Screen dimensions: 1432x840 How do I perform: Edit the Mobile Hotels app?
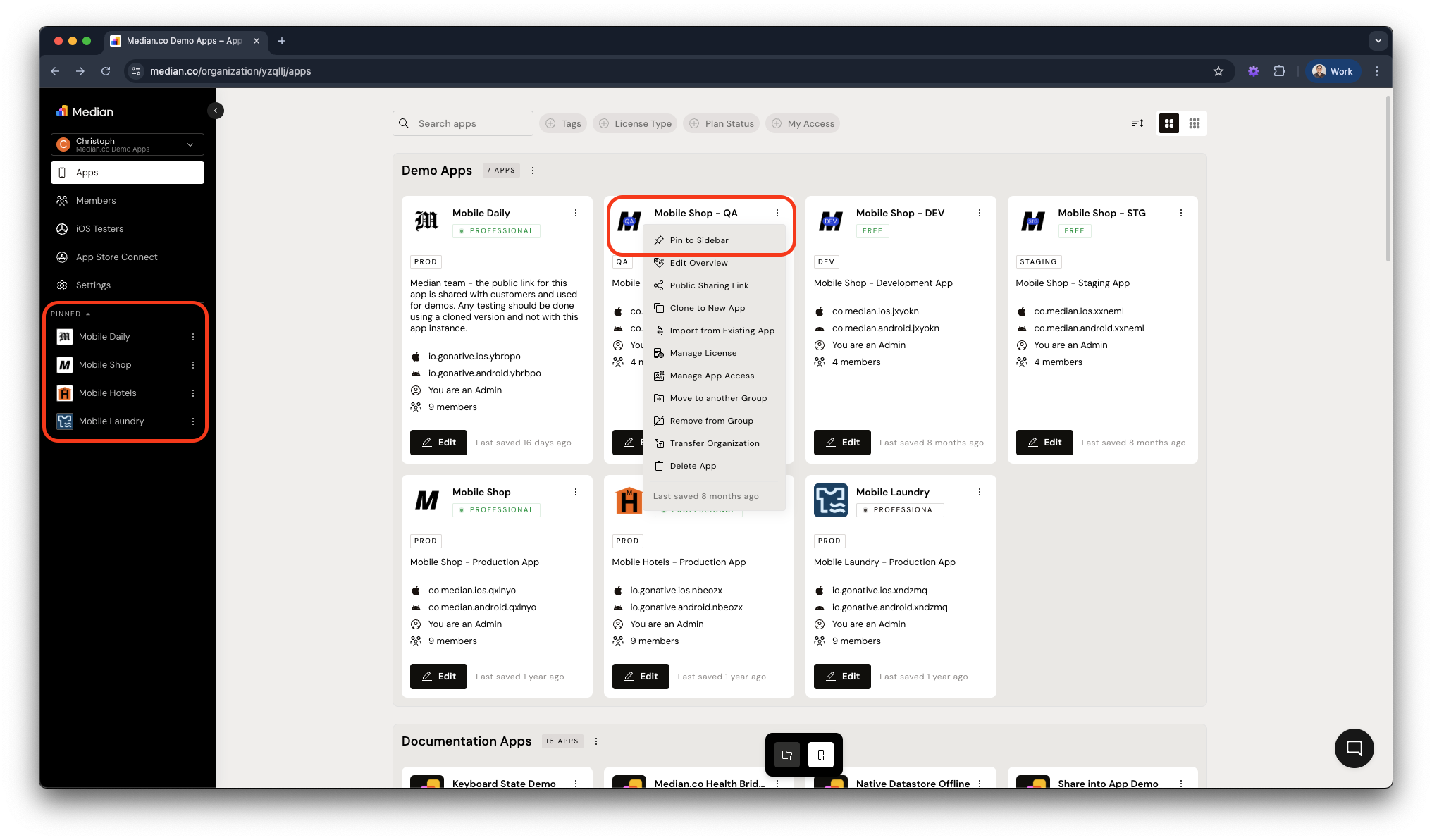641,677
